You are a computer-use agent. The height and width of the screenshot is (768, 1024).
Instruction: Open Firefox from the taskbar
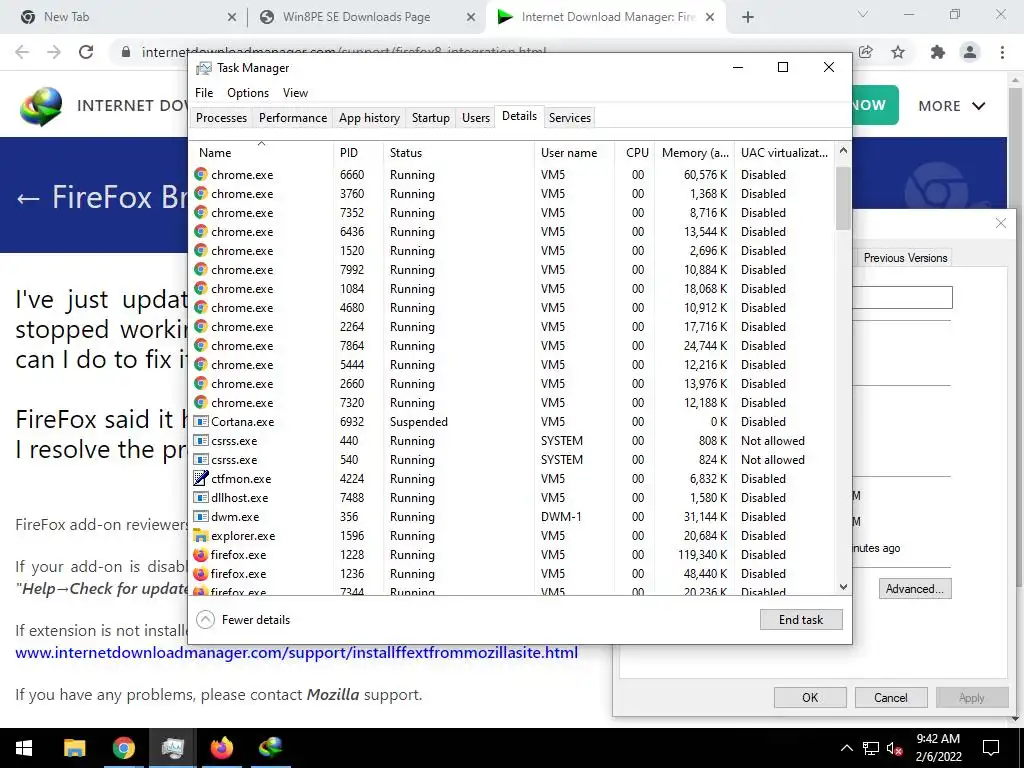[x=221, y=748]
